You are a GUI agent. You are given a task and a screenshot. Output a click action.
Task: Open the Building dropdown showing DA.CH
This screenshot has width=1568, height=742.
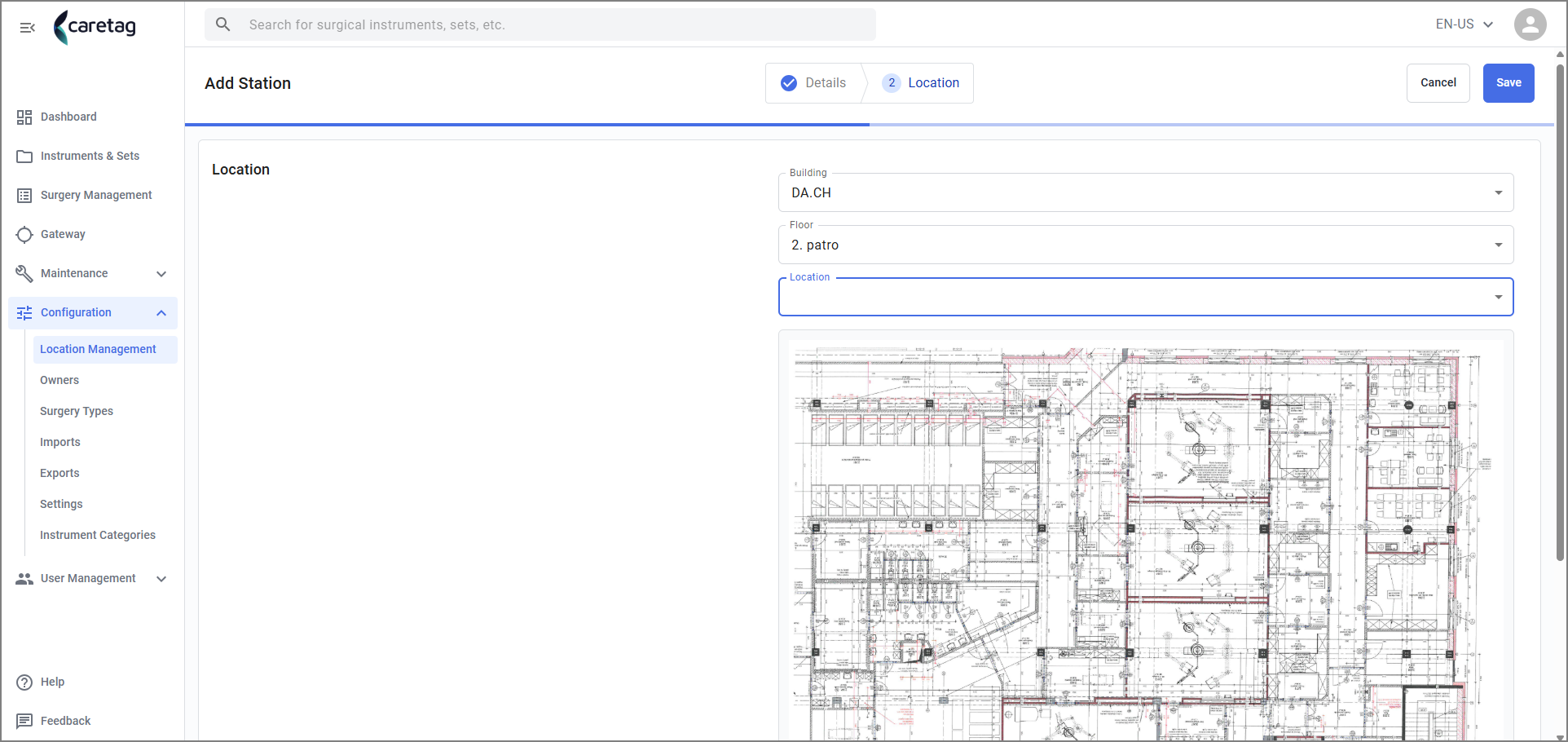[x=1146, y=193]
